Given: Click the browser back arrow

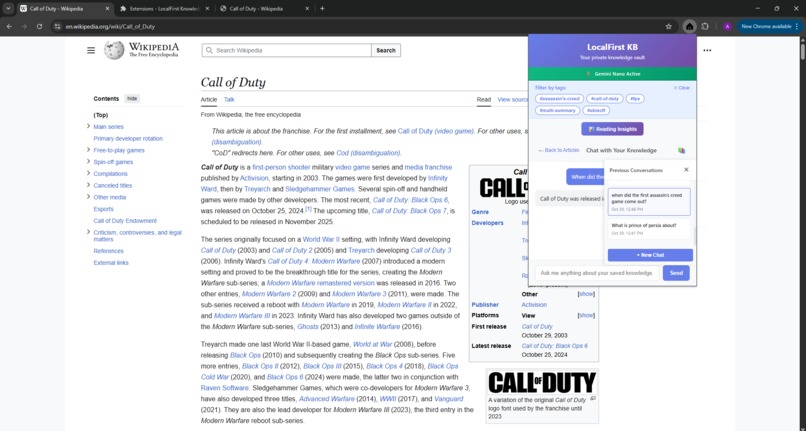Looking at the screenshot, I should click(x=9, y=26).
